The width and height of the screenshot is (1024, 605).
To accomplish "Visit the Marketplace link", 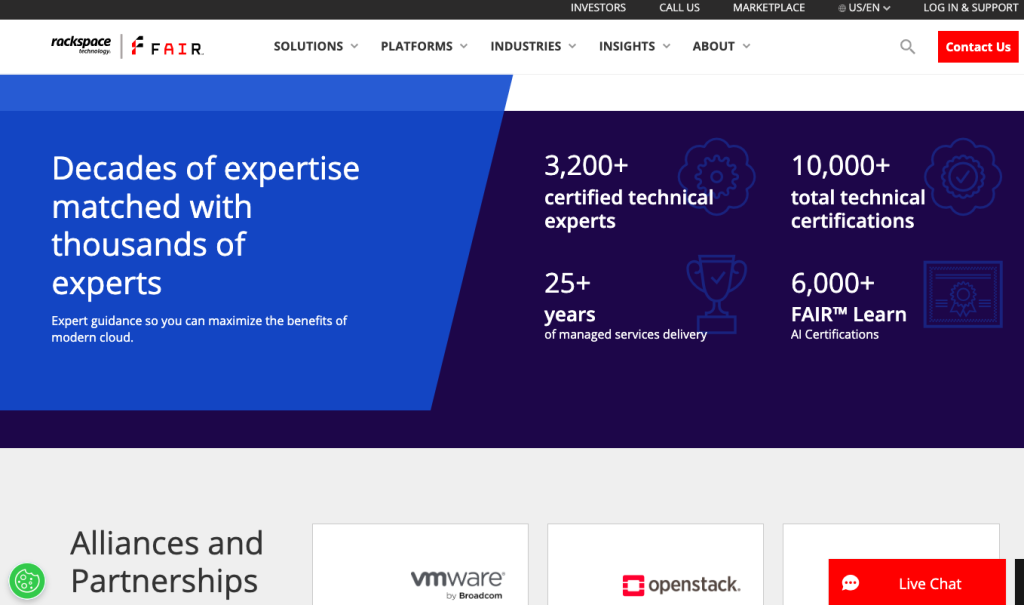I will point(769,8).
